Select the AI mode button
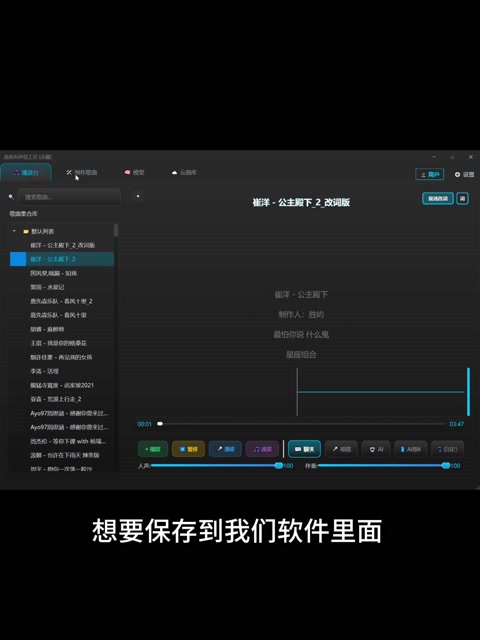The width and height of the screenshot is (480, 640). pyautogui.click(x=376, y=449)
